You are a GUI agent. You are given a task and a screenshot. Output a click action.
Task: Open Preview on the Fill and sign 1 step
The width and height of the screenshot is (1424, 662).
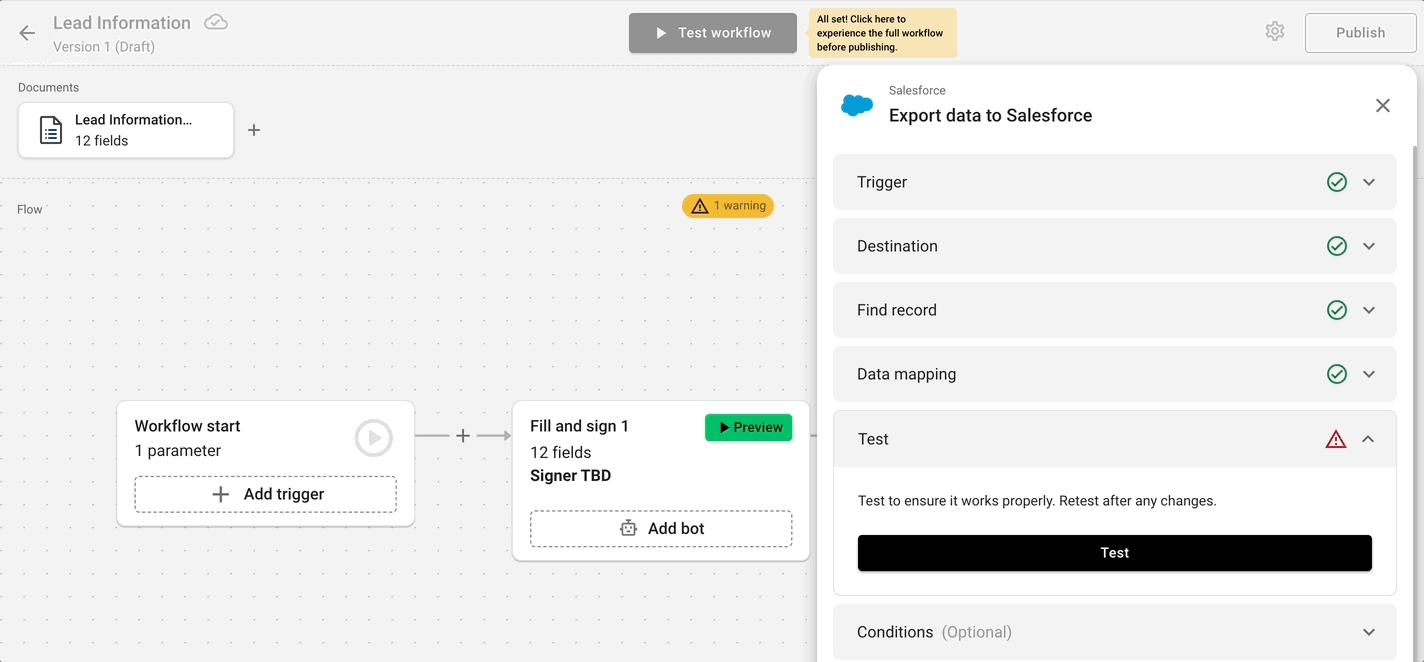coord(748,427)
